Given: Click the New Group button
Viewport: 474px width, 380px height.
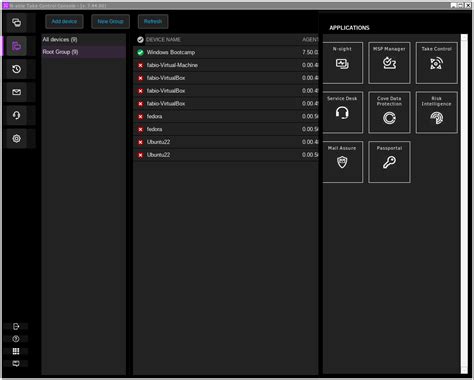Looking at the screenshot, I should (110, 21).
